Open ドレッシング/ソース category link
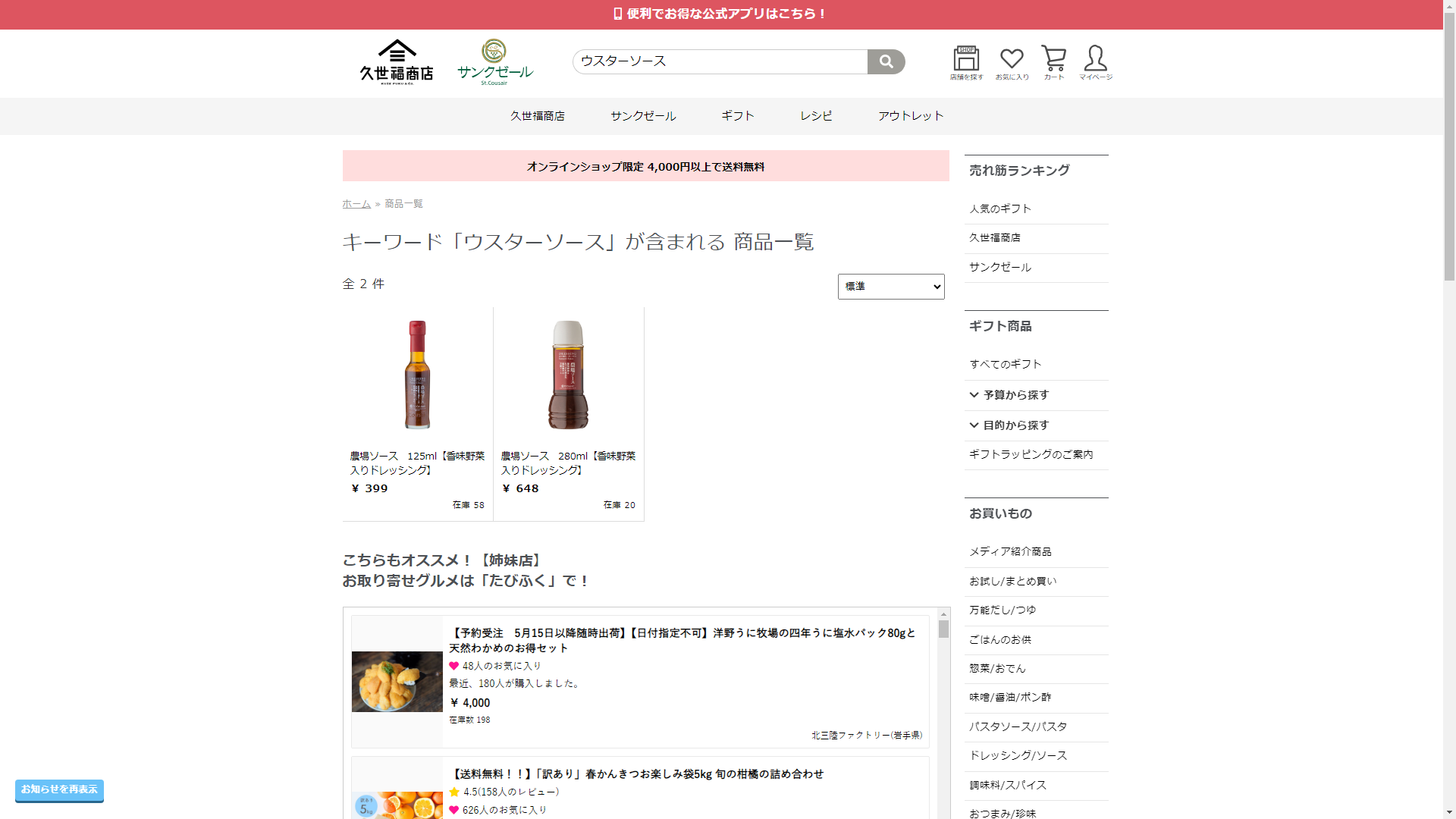 tap(1018, 756)
